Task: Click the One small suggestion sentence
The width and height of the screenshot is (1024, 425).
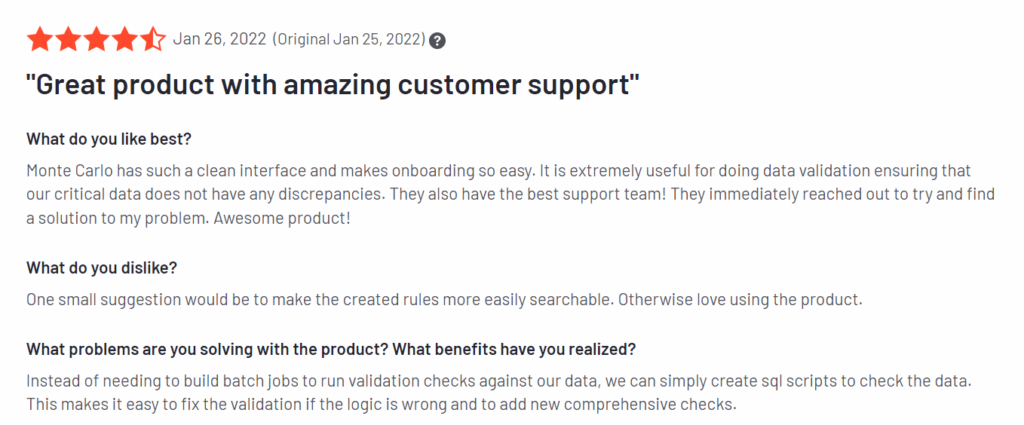Action: click(320, 300)
